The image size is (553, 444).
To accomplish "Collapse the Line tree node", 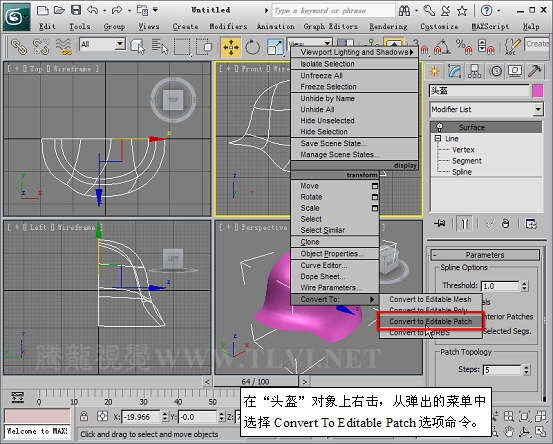I will click(x=438, y=138).
